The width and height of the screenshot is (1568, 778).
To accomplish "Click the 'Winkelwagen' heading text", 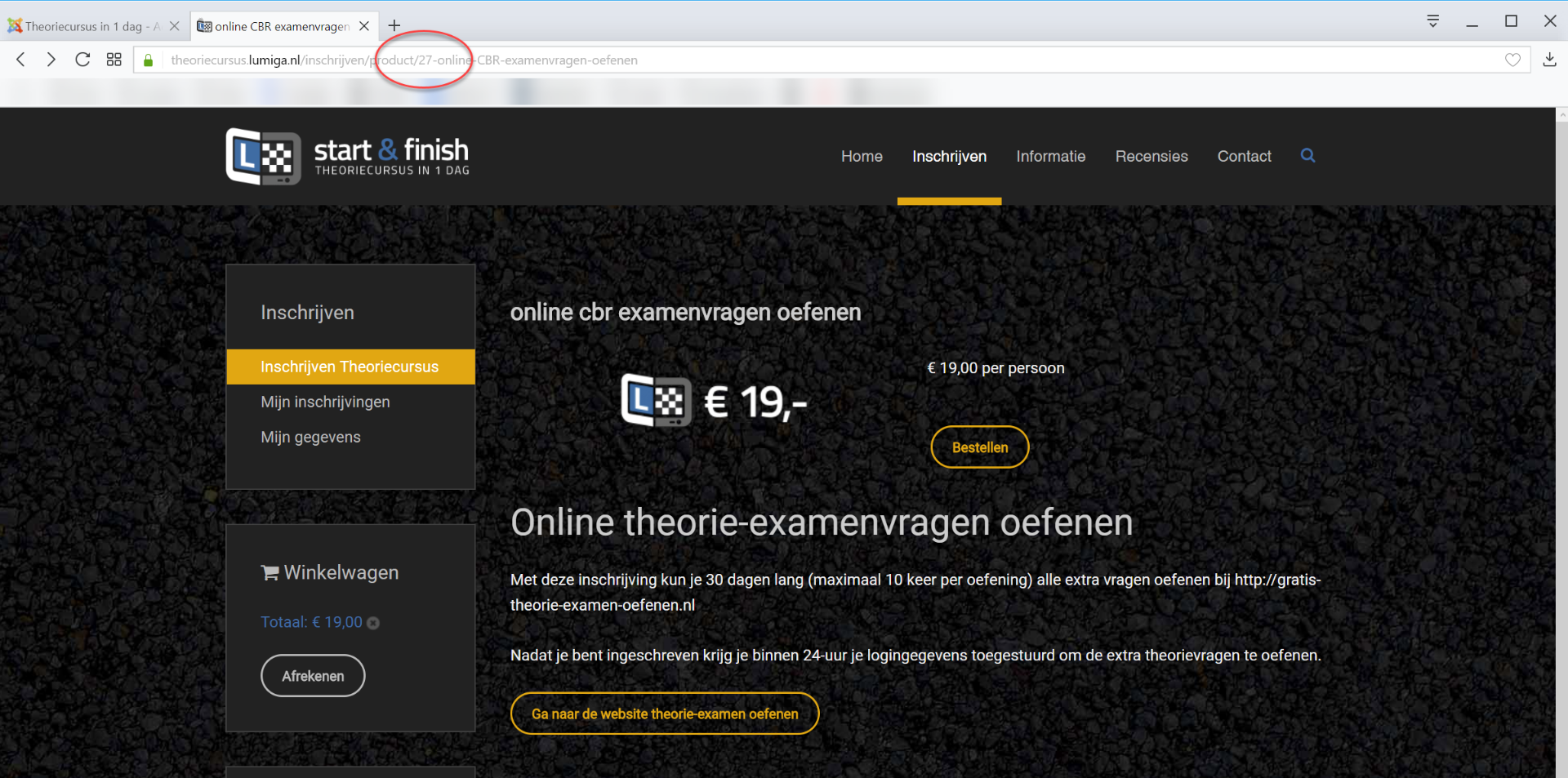I will [x=341, y=572].
